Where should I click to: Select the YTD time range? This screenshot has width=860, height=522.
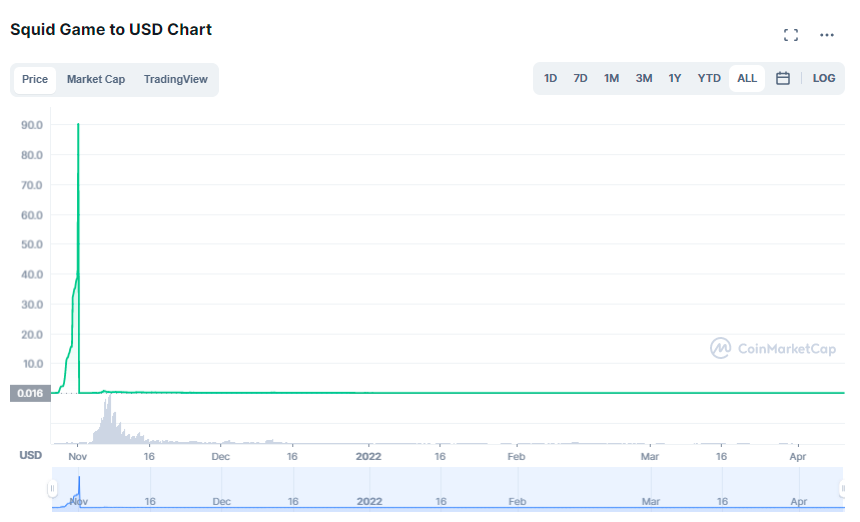[709, 78]
